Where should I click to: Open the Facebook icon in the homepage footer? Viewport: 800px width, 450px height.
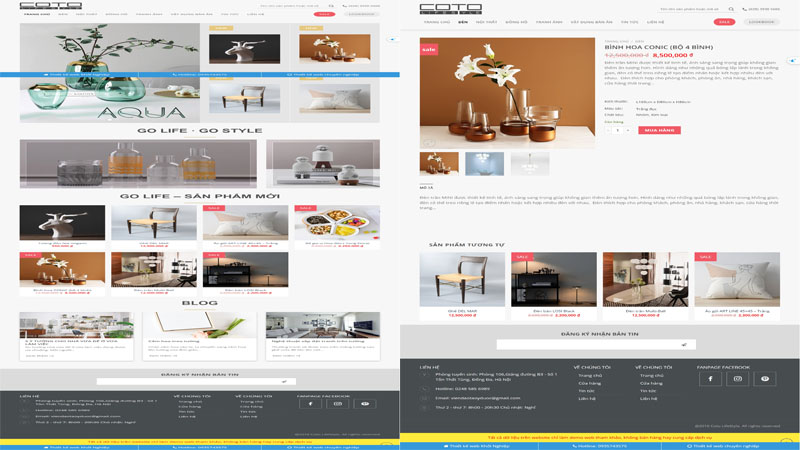coord(310,404)
